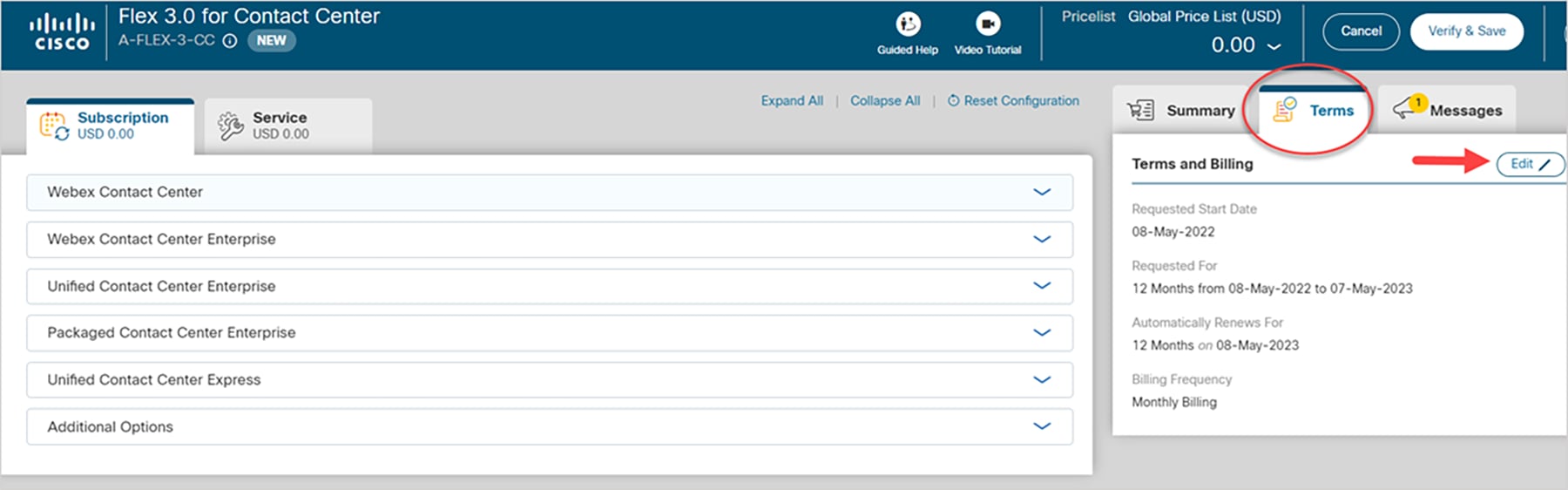
Task: Click the Subscription calendar icon
Action: [x=54, y=126]
